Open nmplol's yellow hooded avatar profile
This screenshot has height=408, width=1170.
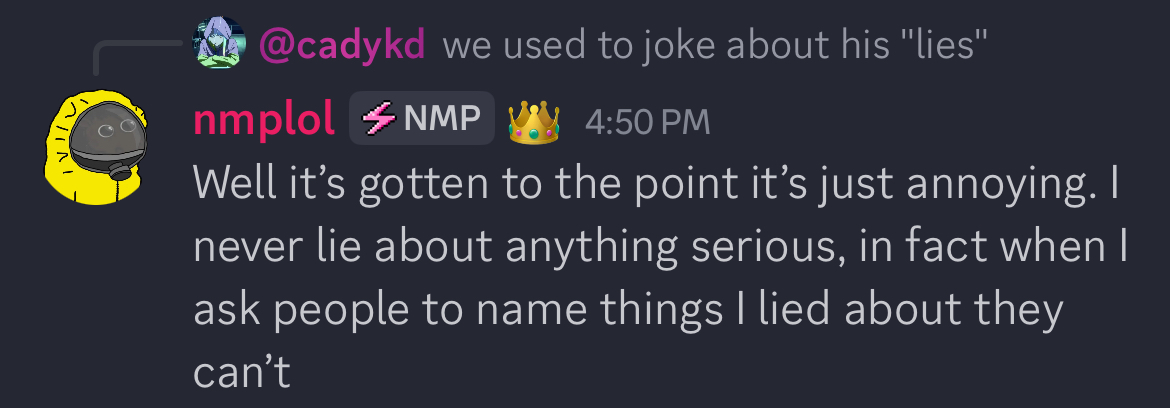(96, 146)
